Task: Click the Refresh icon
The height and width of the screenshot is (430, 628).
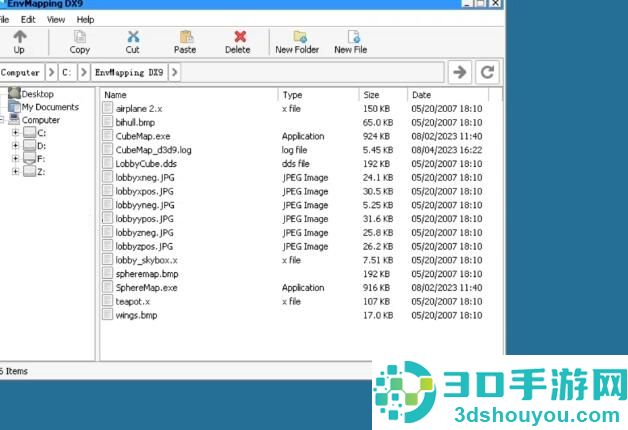Action: pos(487,72)
